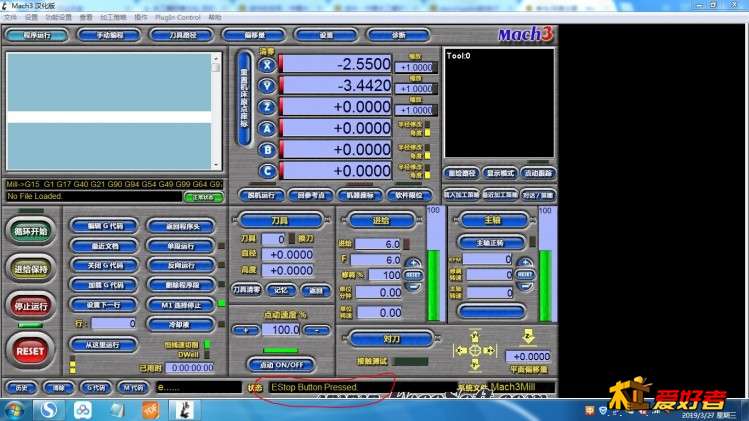Open the Mach3 taskbar icon

(x=184, y=410)
